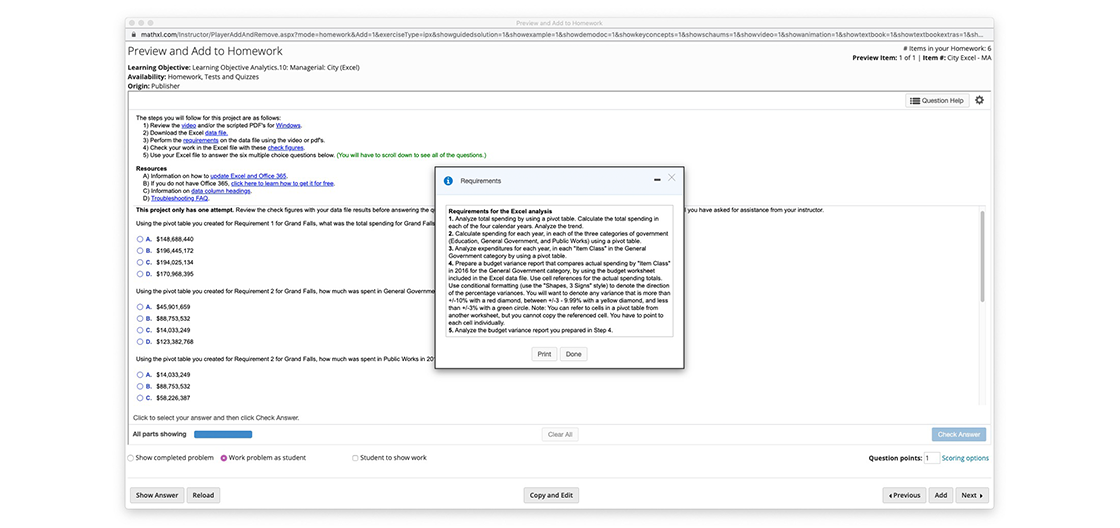Click Done in the Requirements dialog
Screen dimensions: 1120x528
573,354
